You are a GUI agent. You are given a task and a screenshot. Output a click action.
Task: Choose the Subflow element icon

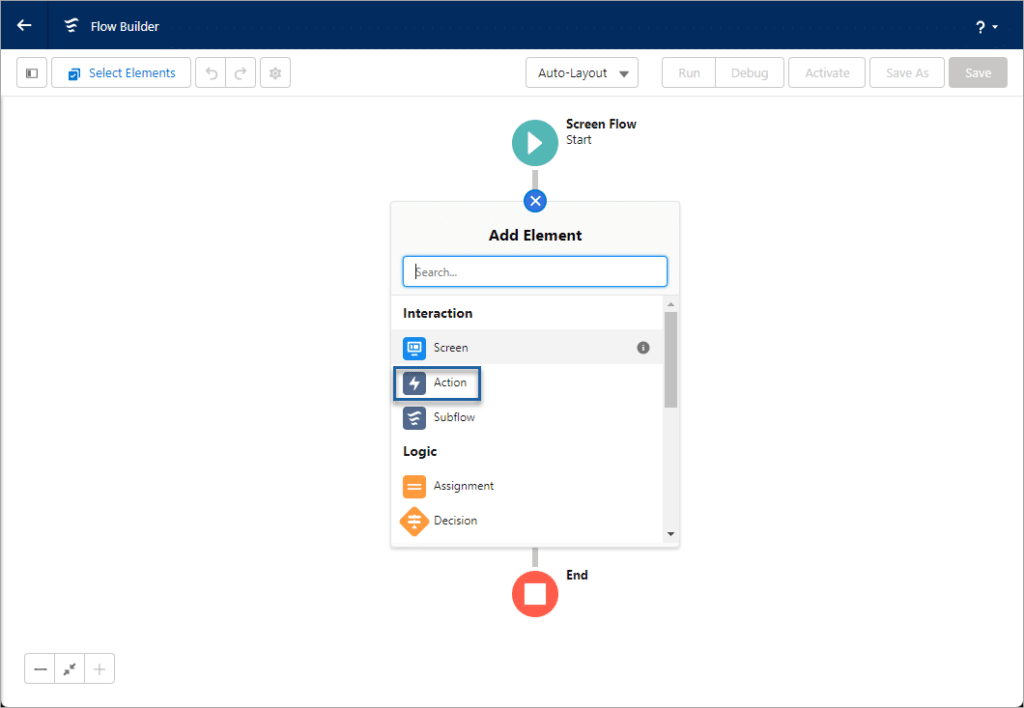(x=414, y=417)
